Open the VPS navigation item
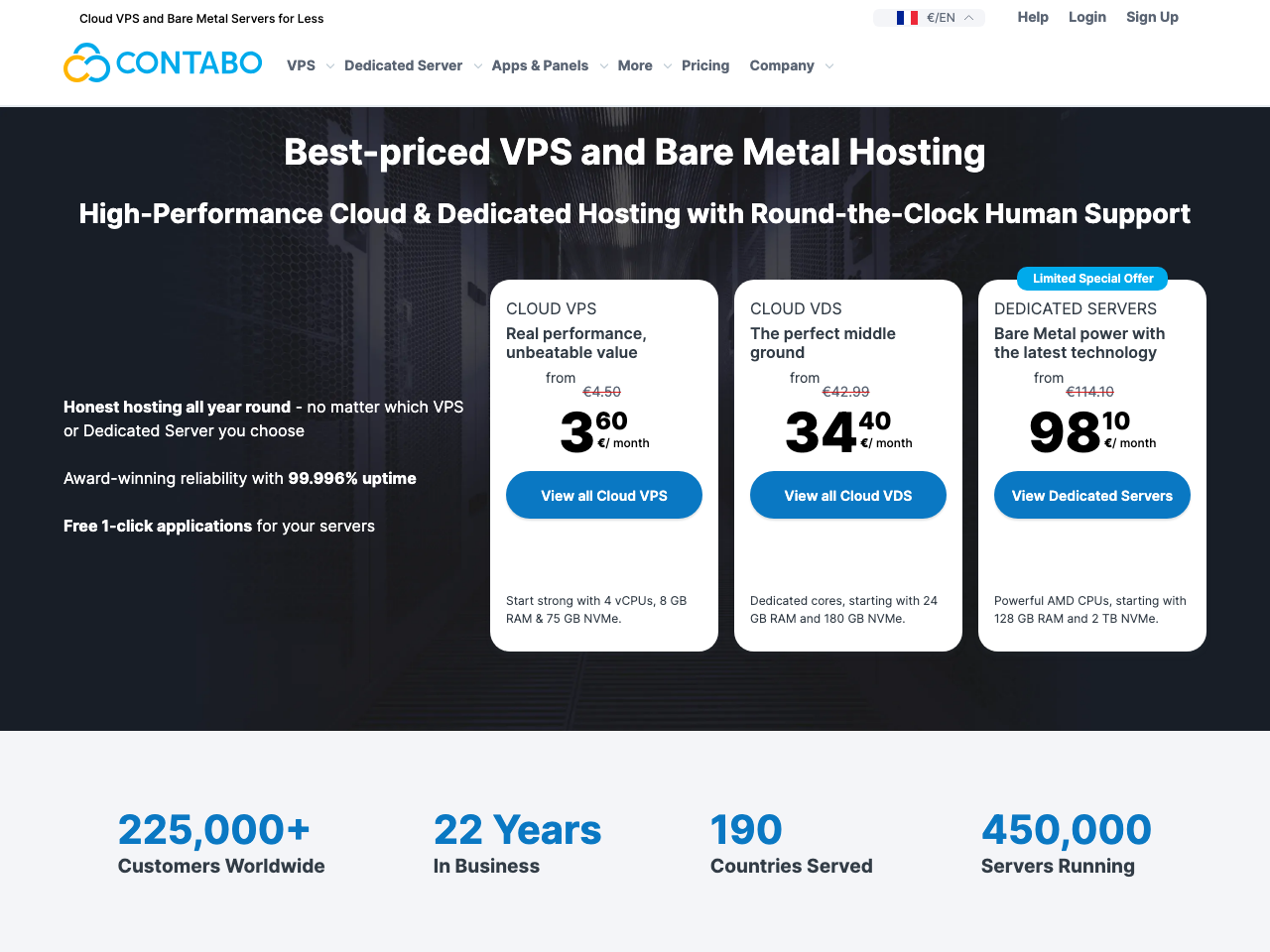 click(x=300, y=65)
